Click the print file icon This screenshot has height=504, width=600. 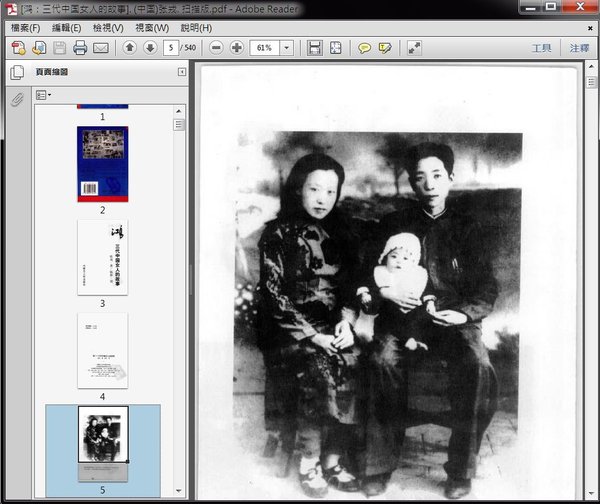tap(80, 48)
